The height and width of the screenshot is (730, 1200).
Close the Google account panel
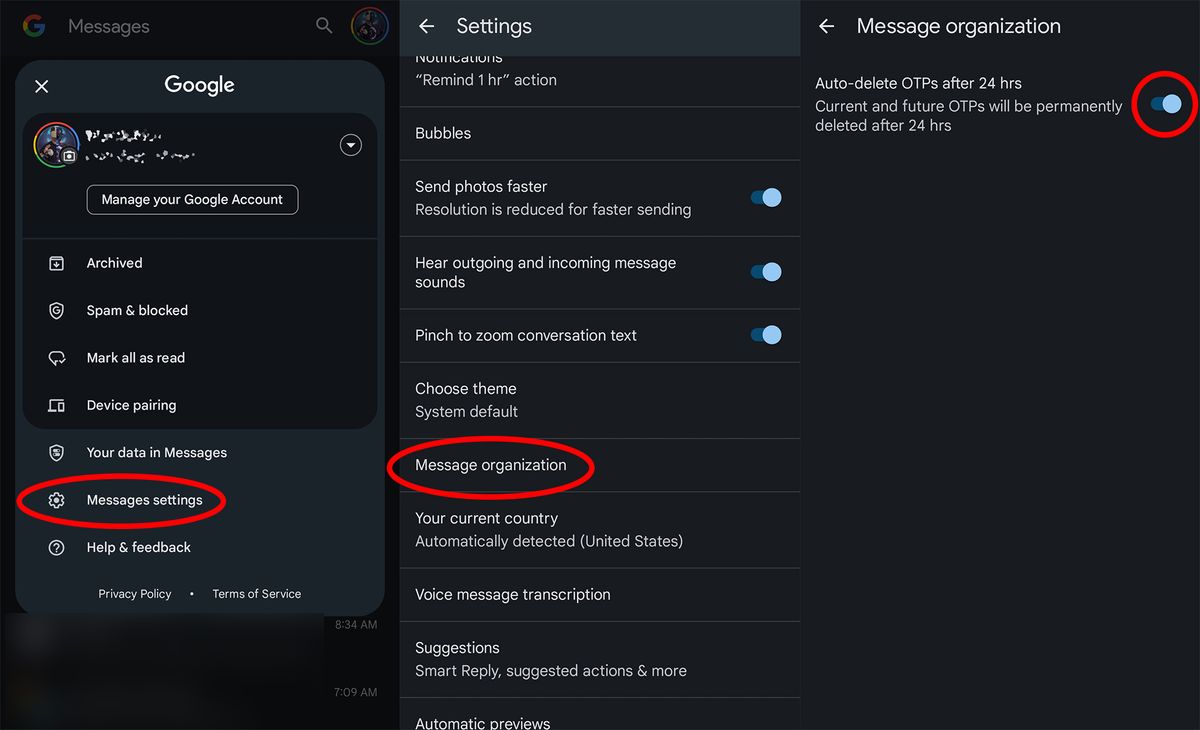[42, 87]
